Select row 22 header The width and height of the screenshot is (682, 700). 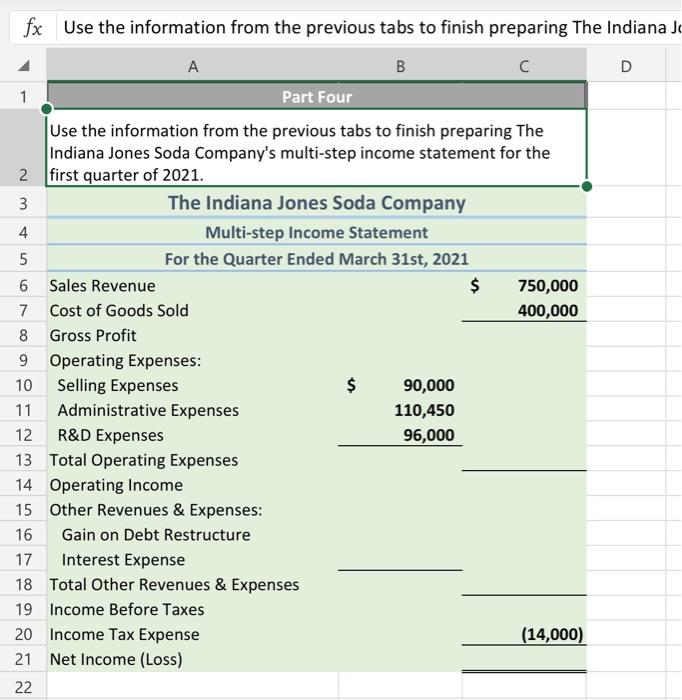pos(23,687)
